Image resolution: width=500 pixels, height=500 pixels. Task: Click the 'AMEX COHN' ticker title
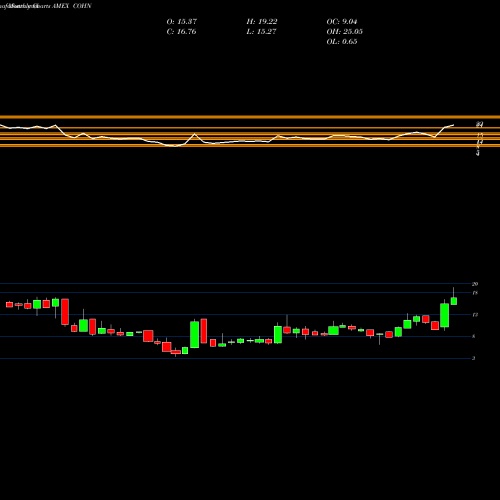click(x=72, y=6)
